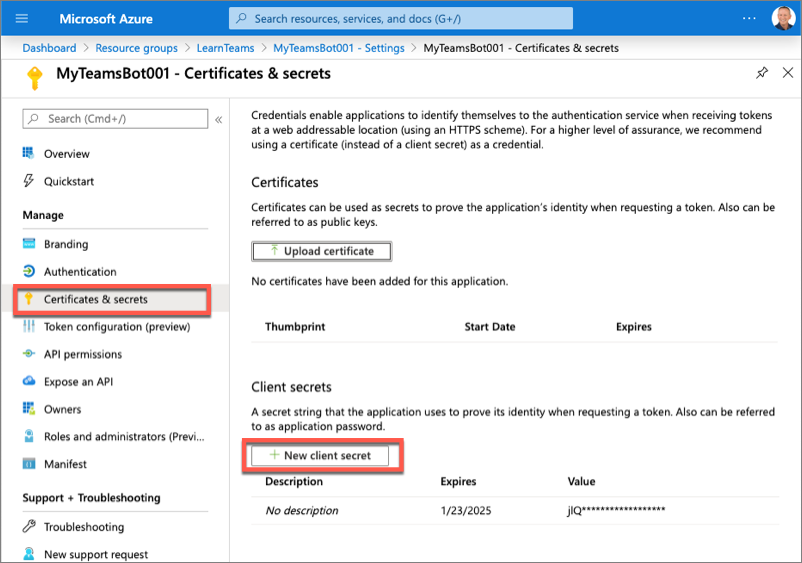The width and height of the screenshot is (802, 563).
Task: Click the Overview grid icon
Action: pyautogui.click(x=29, y=153)
